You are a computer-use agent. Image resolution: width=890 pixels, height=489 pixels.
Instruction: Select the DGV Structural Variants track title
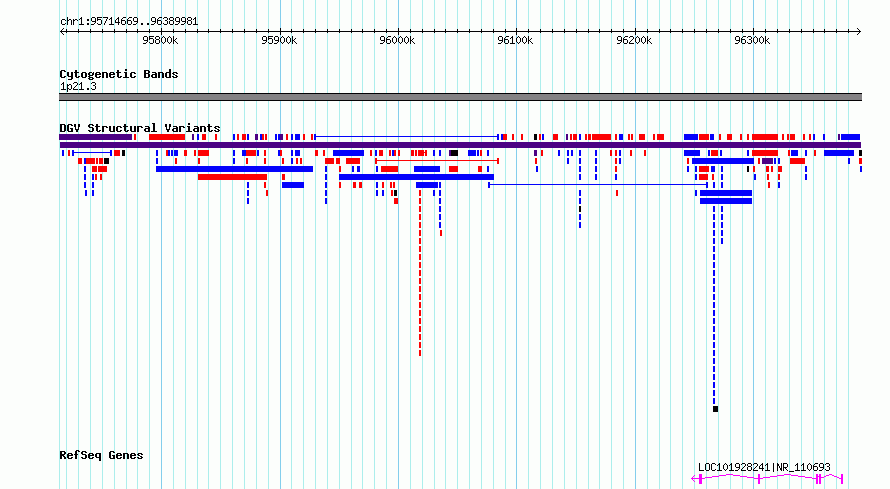pos(140,128)
